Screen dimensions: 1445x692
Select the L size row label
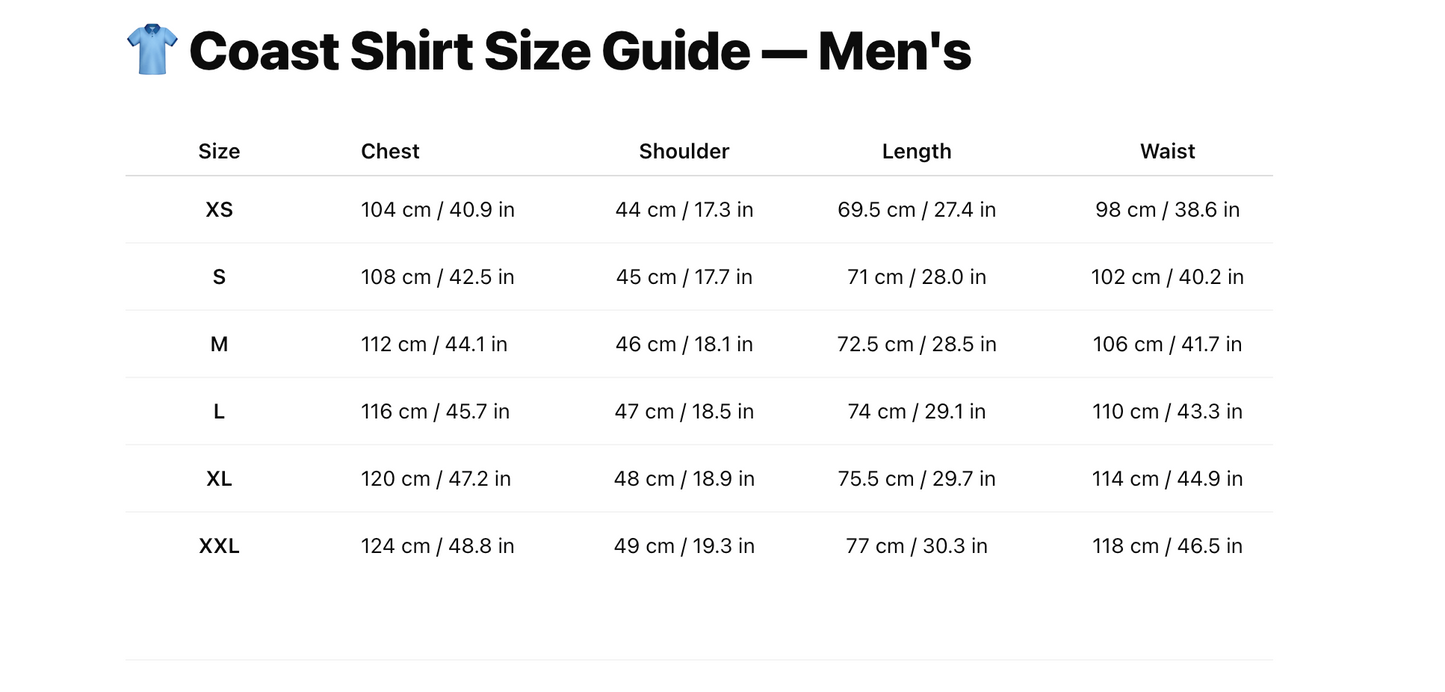[219, 411]
